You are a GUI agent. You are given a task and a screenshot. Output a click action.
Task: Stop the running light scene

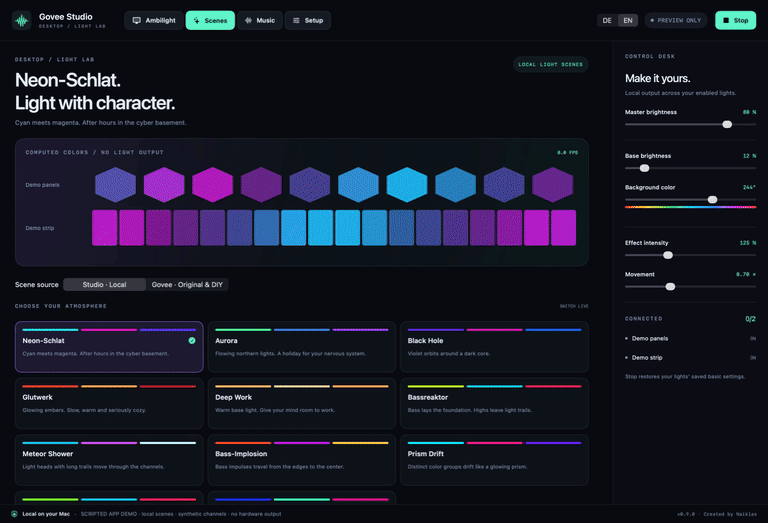[x=735, y=21]
